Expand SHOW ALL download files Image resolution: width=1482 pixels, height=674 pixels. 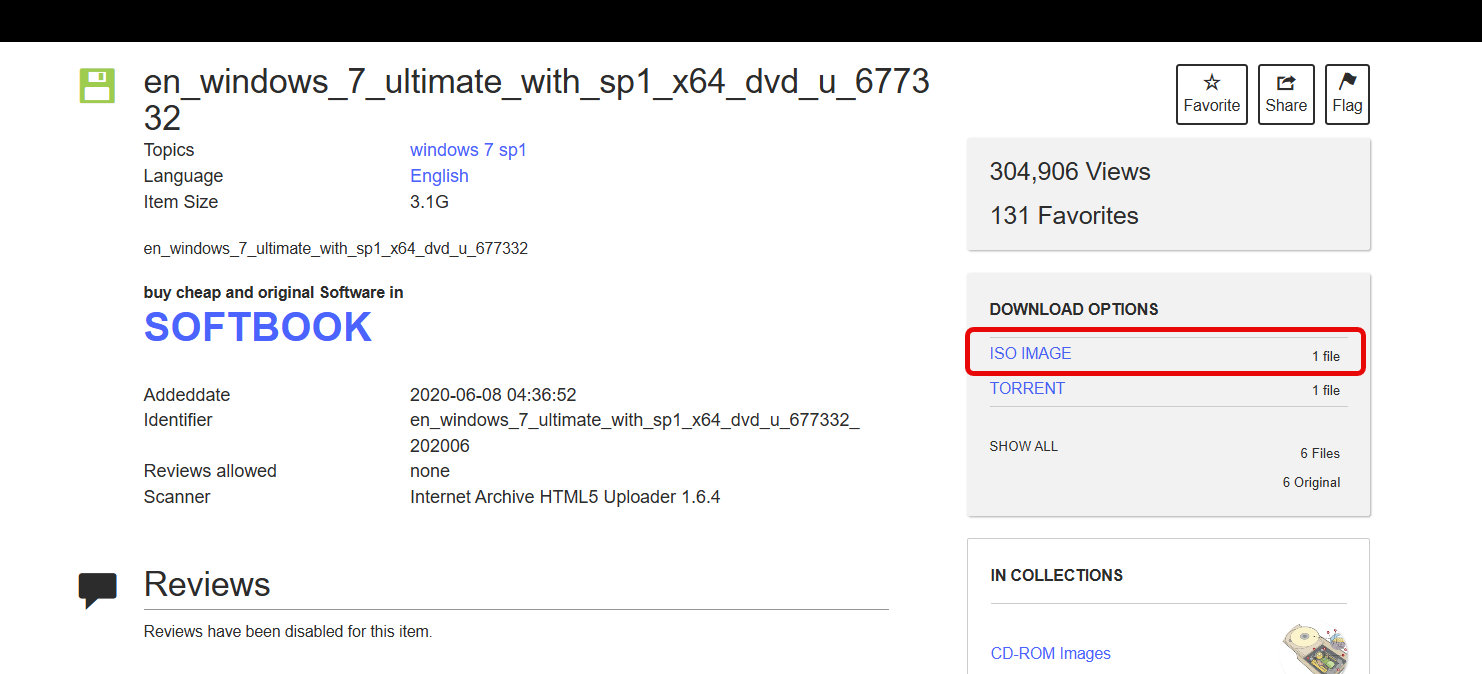pyautogui.click(x=1023, y=446)
